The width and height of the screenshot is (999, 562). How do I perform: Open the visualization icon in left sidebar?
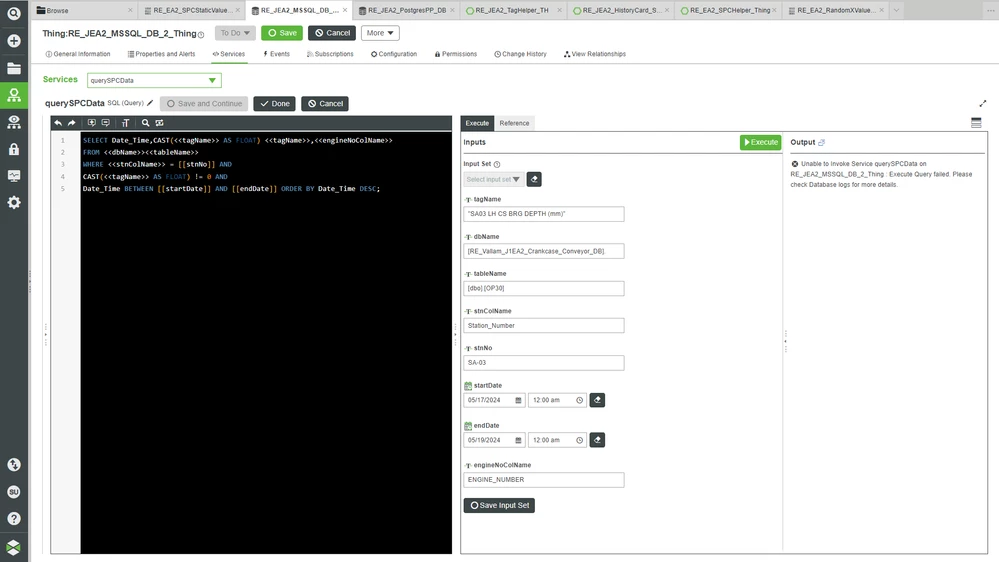(13, 122)
